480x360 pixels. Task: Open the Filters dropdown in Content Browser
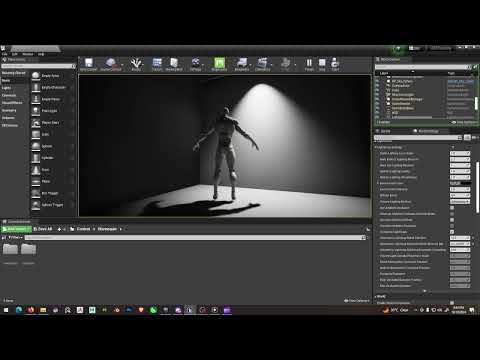pos(15,237)
